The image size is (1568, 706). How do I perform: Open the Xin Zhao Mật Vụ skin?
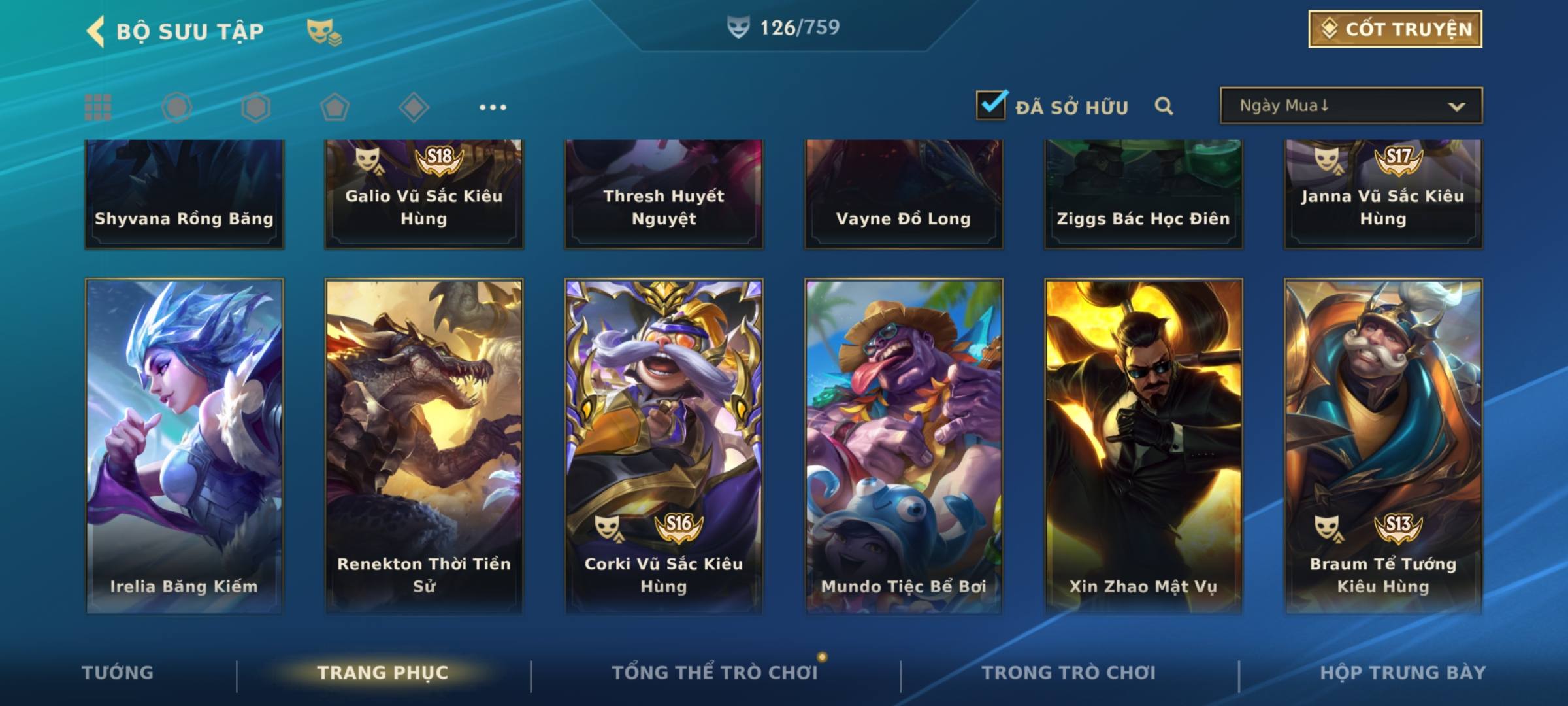point(1143,446)
